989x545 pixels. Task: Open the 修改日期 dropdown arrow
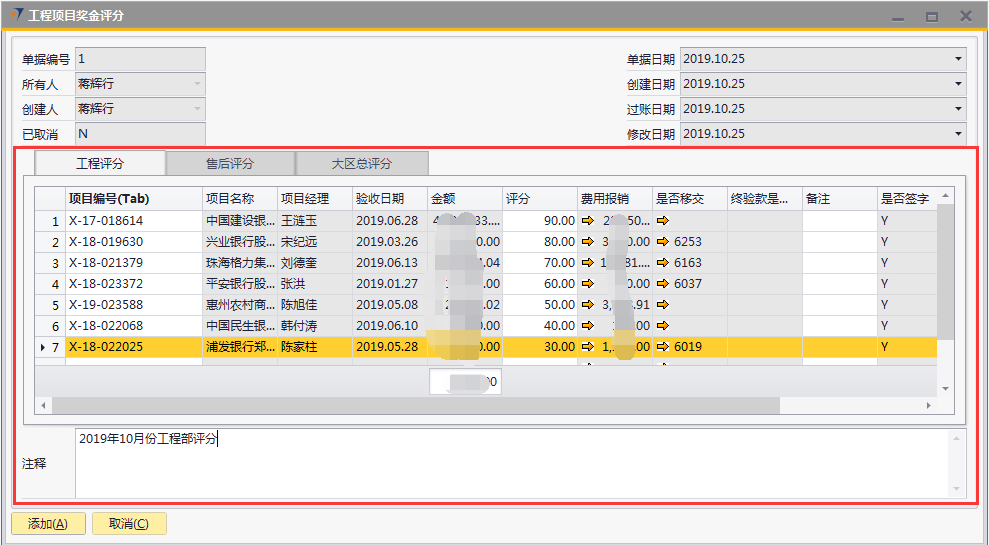click(x=957, y=135)
